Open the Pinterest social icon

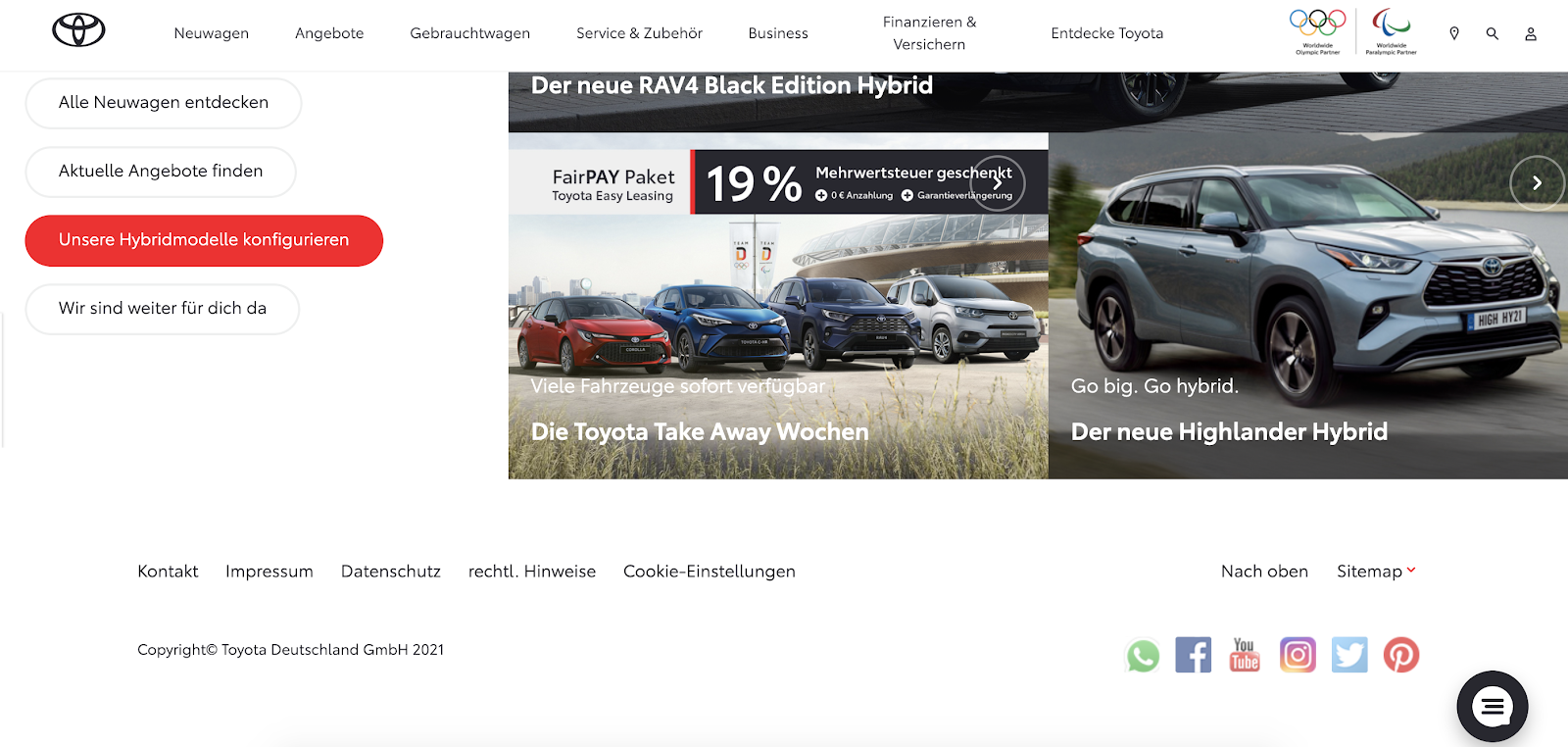tap(1401, 655)
